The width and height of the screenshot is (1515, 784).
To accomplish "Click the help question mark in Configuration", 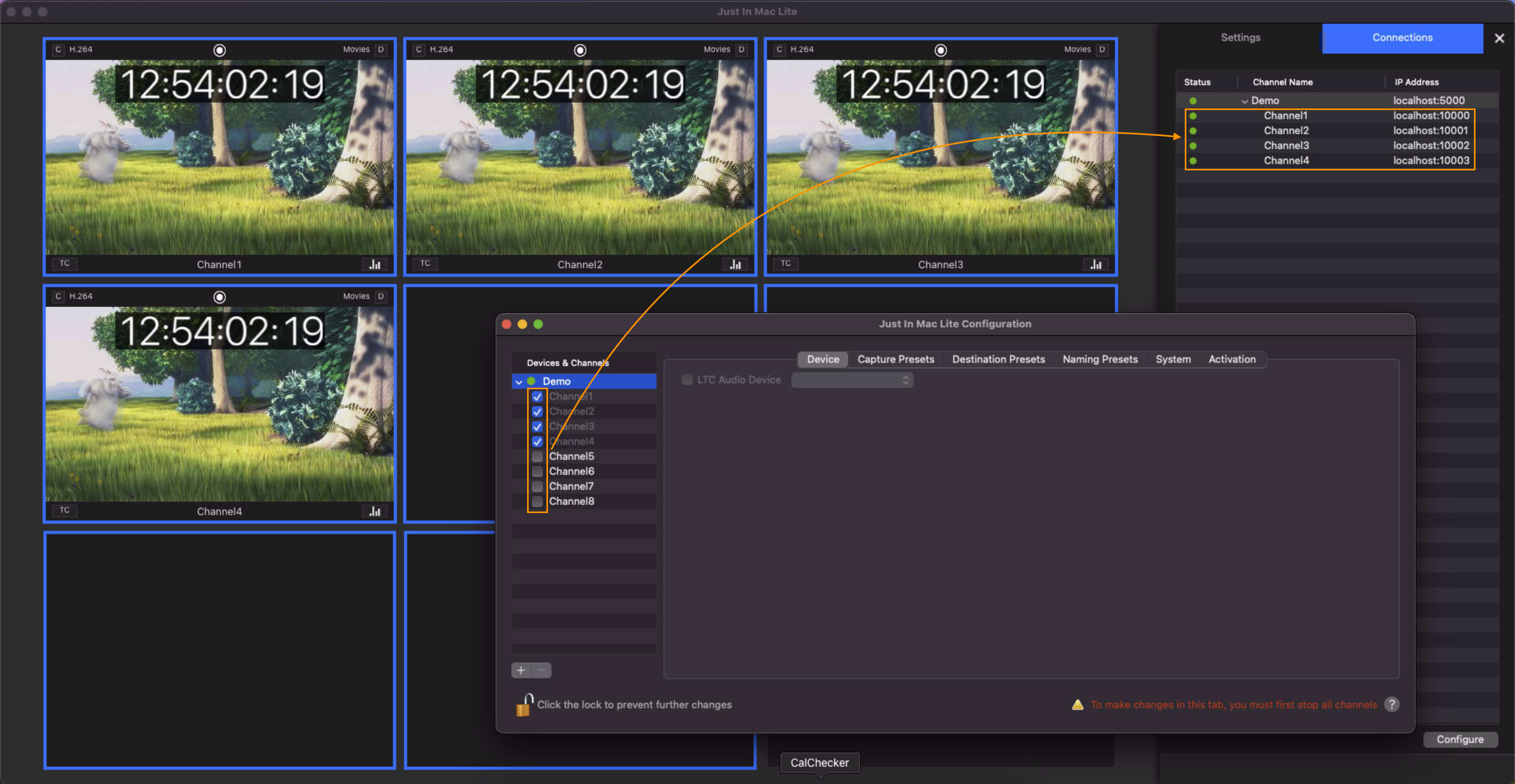I will pyautogui.click(x=1392, y=704).
